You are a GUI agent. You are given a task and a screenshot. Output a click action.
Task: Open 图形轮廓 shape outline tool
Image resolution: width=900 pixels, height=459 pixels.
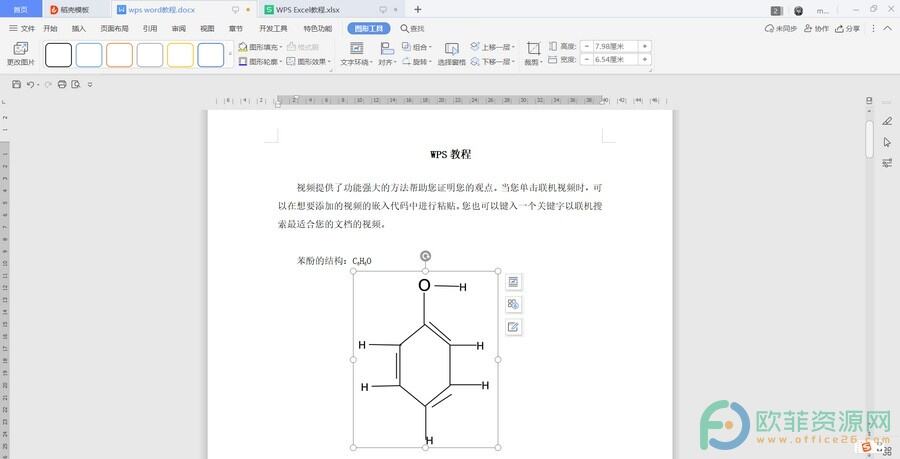coord(261,61)
